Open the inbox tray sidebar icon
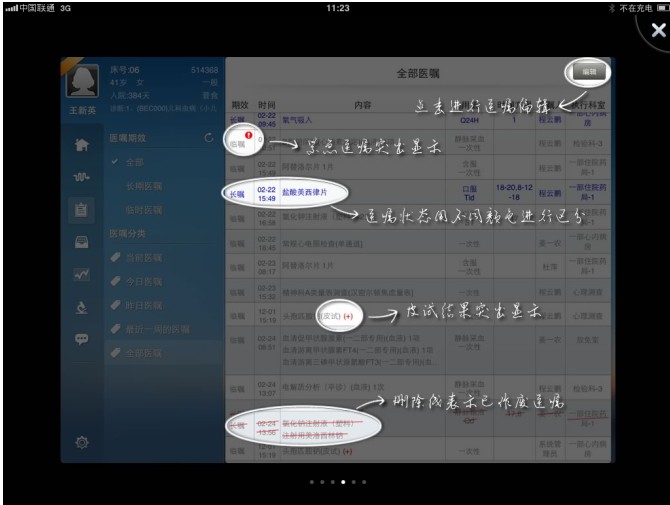 [x=81, y=241]
